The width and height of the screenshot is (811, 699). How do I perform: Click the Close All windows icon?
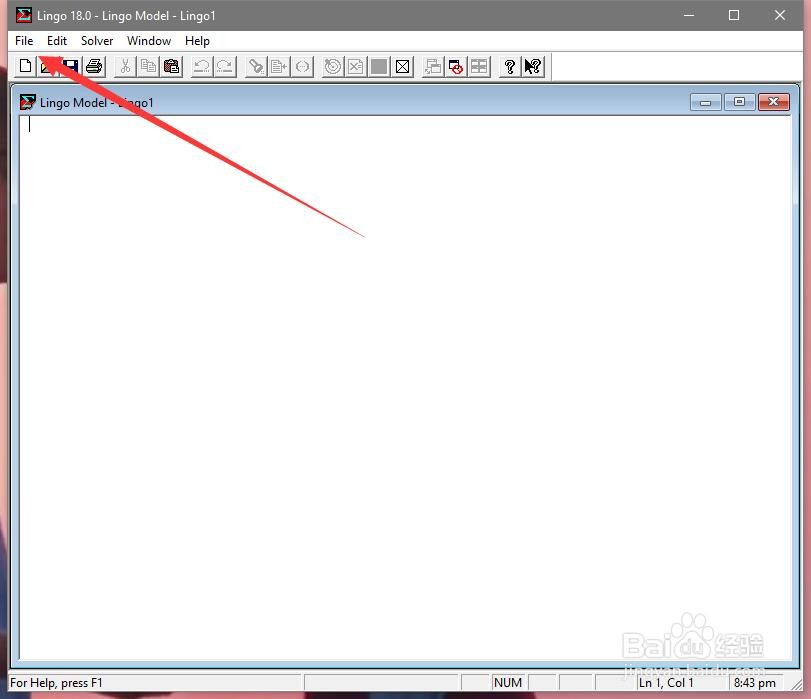tap(456, 66)
